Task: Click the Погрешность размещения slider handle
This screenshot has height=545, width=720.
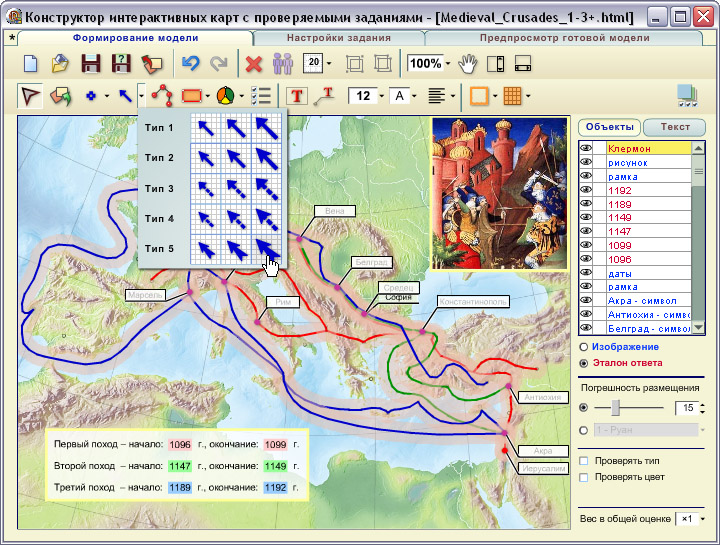Action: [615, 407]
